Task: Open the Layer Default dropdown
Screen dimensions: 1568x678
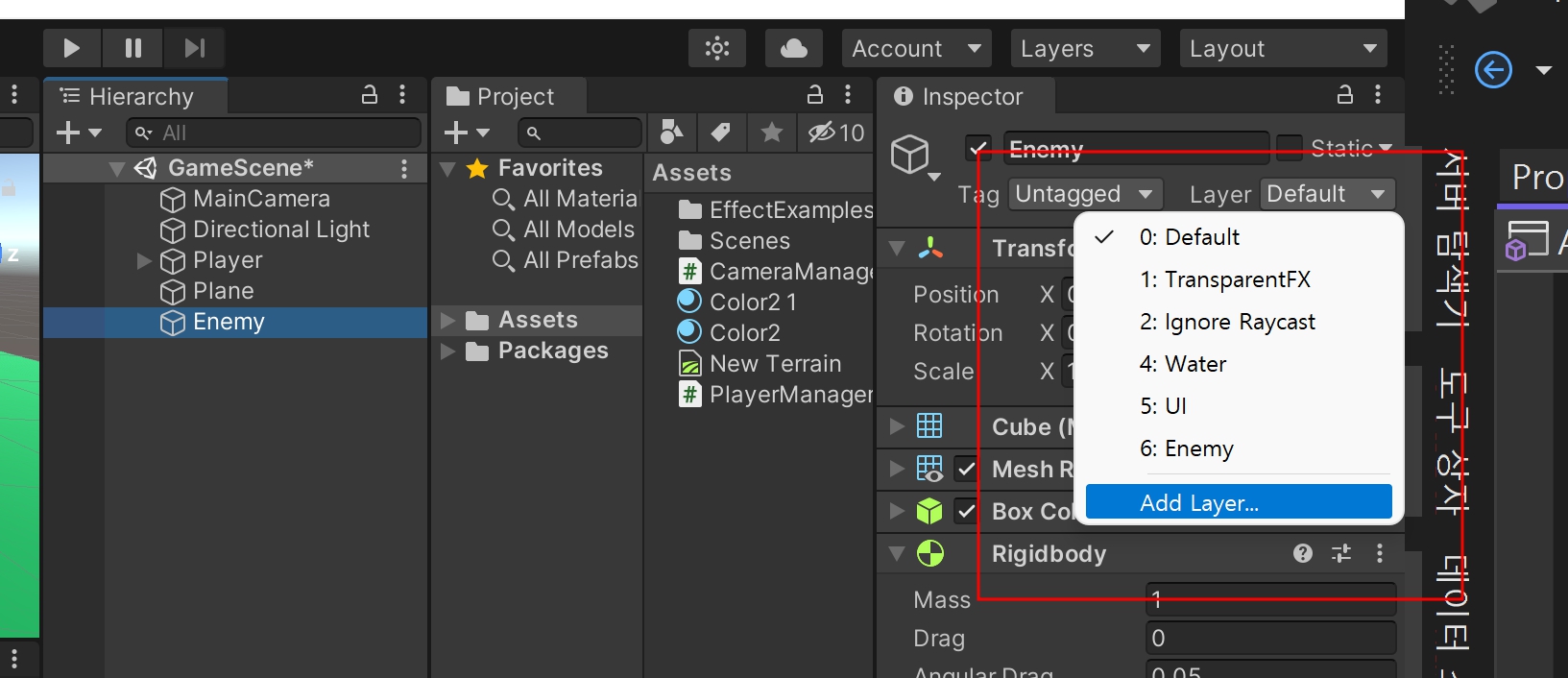Action: pyautogui.click(x=1327, y=194)
